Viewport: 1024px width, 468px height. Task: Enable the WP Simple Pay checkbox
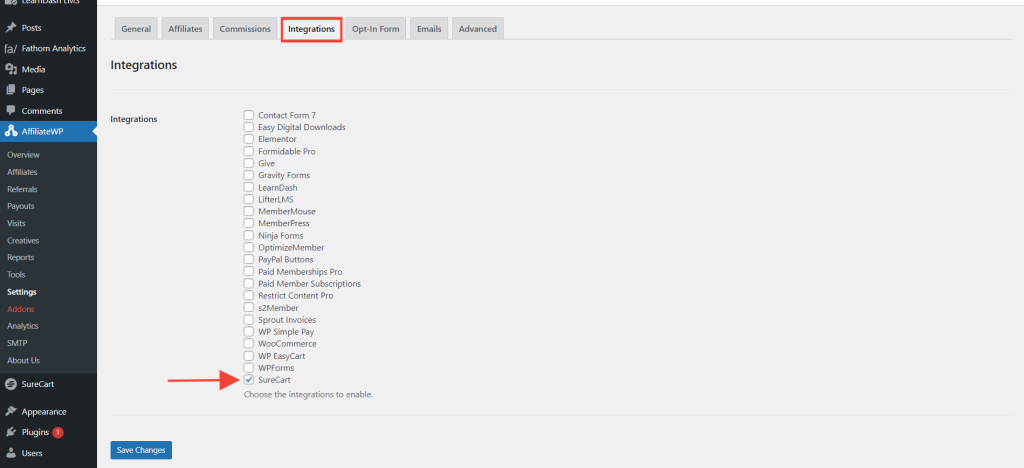[x=249, y=332]
